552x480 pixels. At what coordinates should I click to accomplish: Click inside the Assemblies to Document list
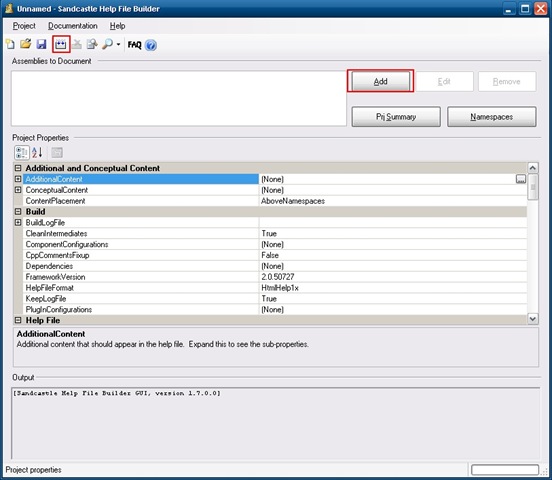pyautogui.click(x=179, y=98)
